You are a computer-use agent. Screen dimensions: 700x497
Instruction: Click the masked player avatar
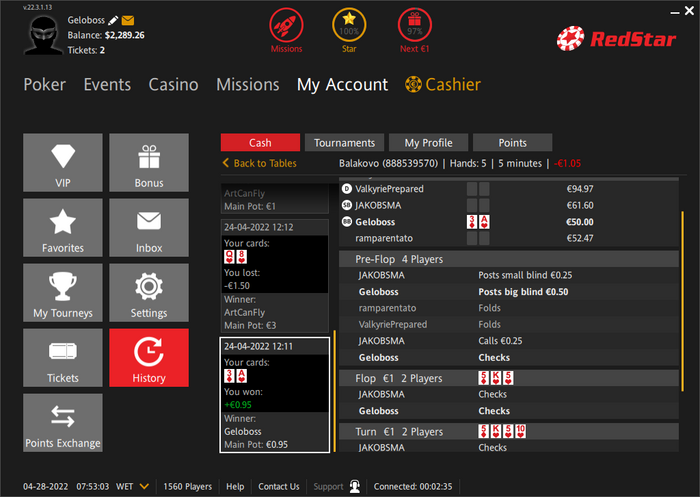point(43,35)
